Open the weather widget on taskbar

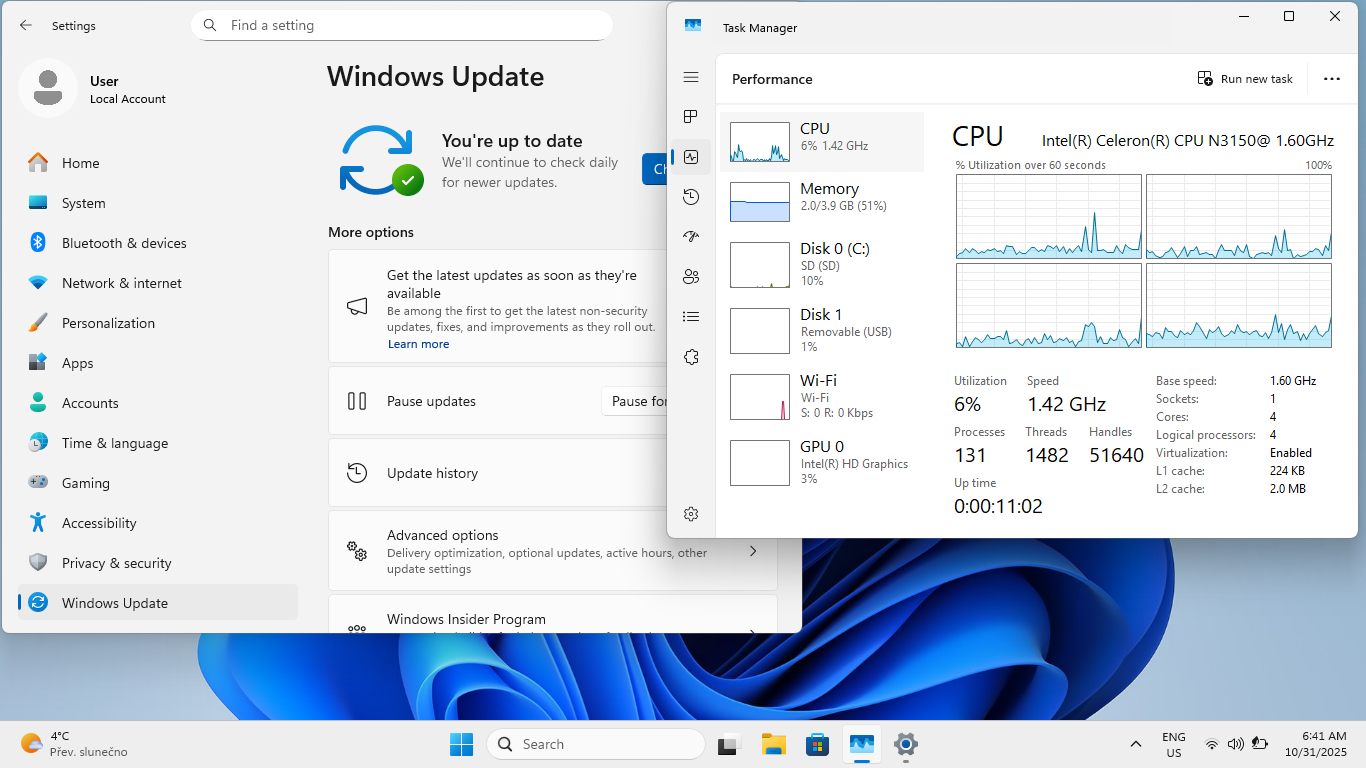[74, 744]
